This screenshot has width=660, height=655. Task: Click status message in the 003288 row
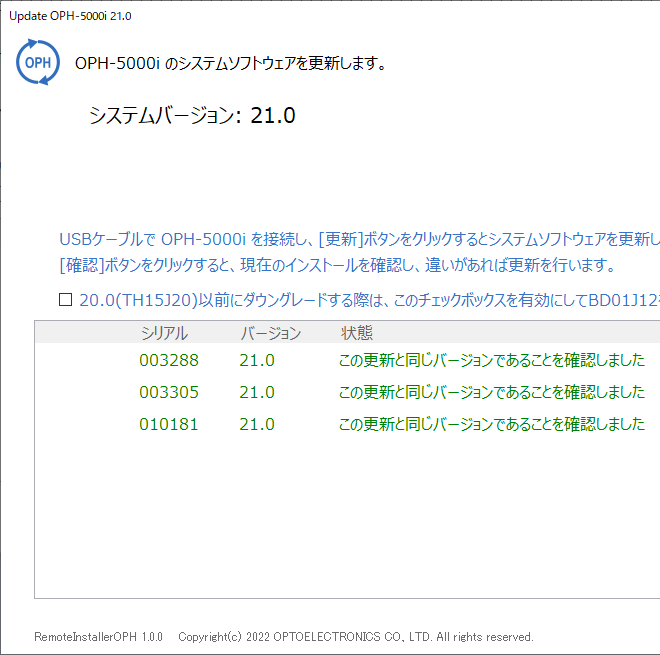click(492, 360)
